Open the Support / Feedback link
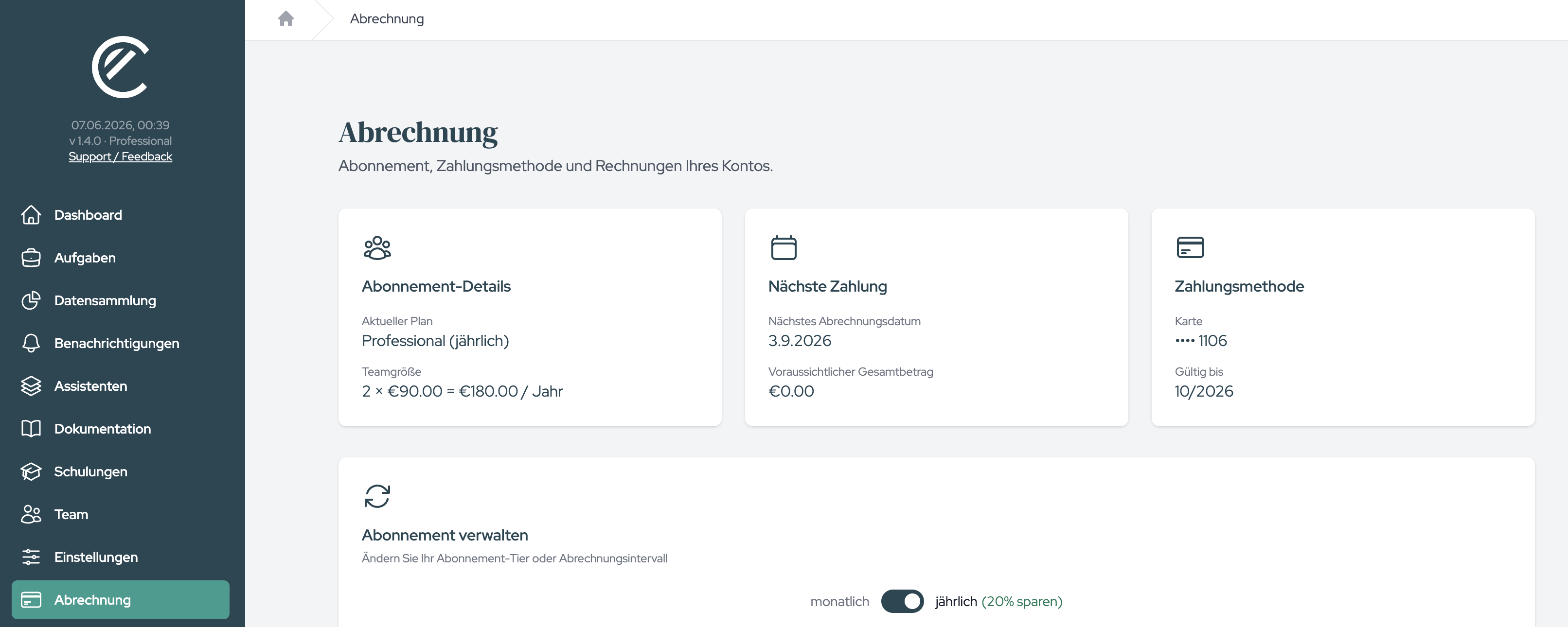 pos(121,157)
